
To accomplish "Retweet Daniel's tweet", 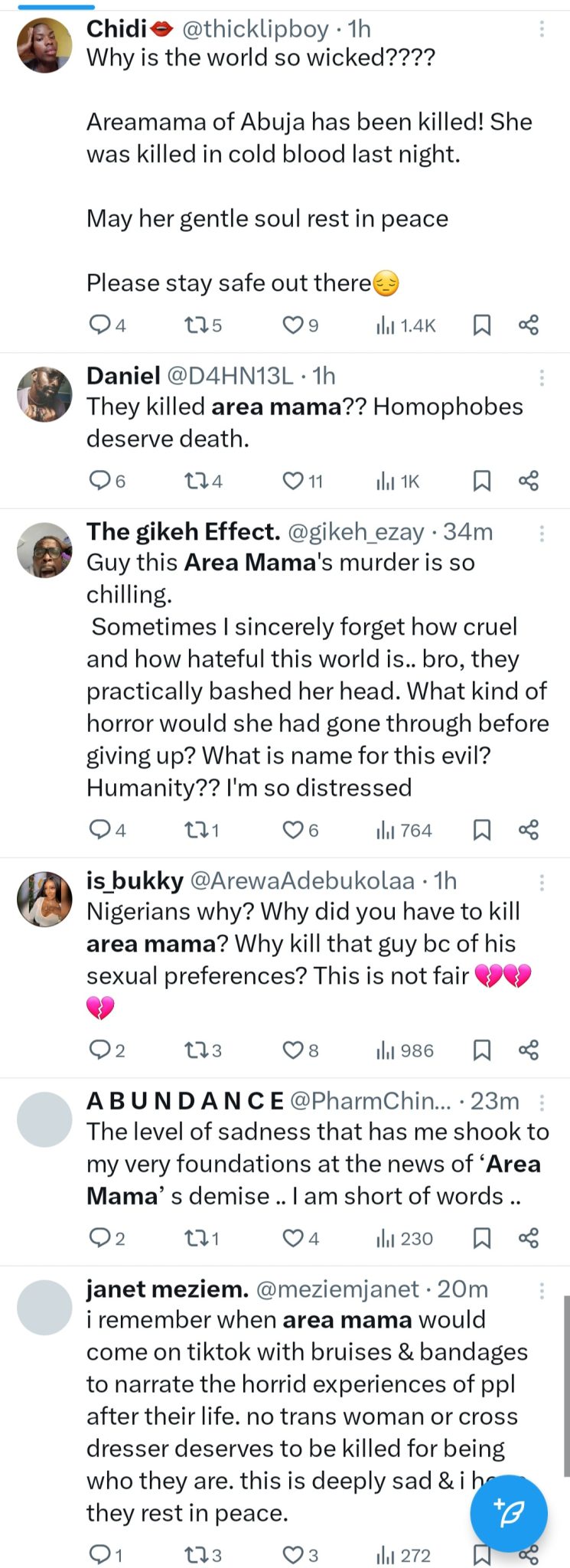I will pyautogui.click(x=195, y=481).
